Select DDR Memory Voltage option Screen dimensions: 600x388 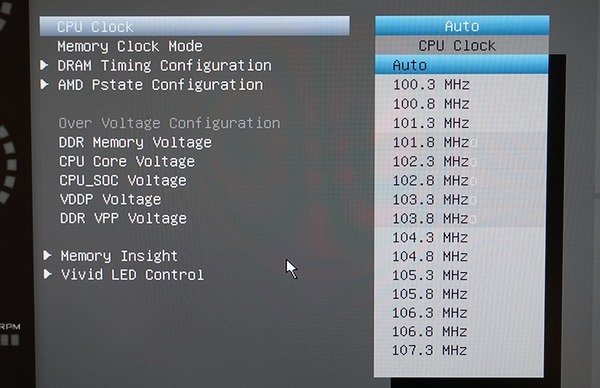click(x=135, y=142)
